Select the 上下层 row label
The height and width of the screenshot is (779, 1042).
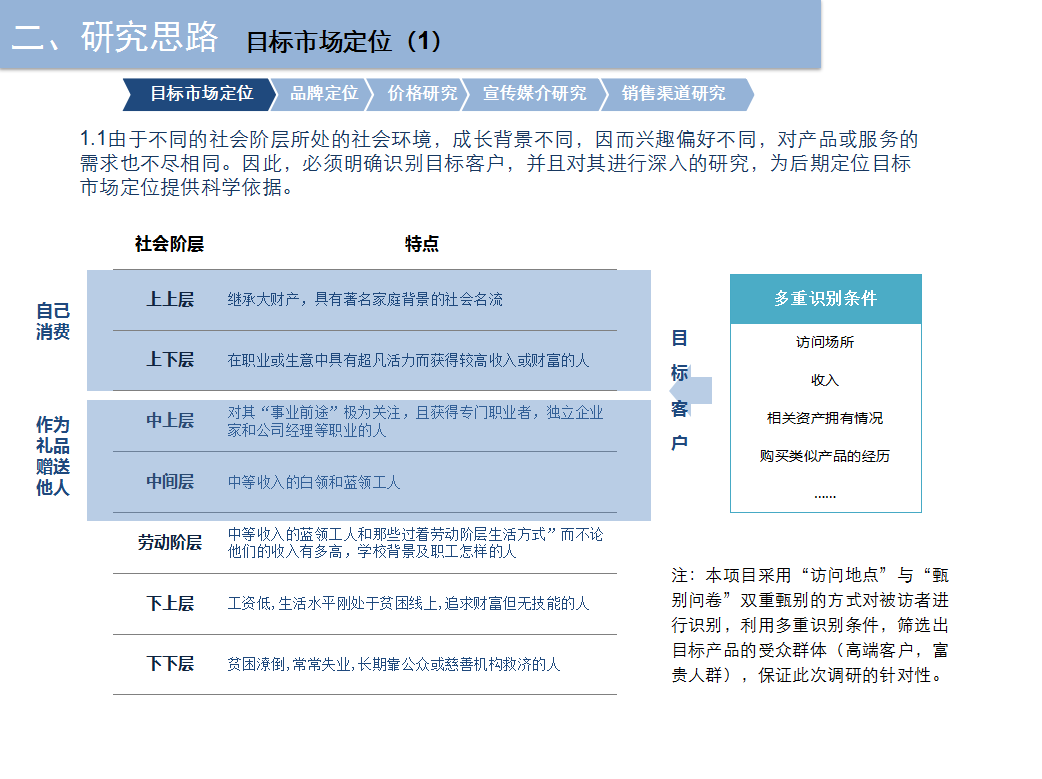[170, 360]
